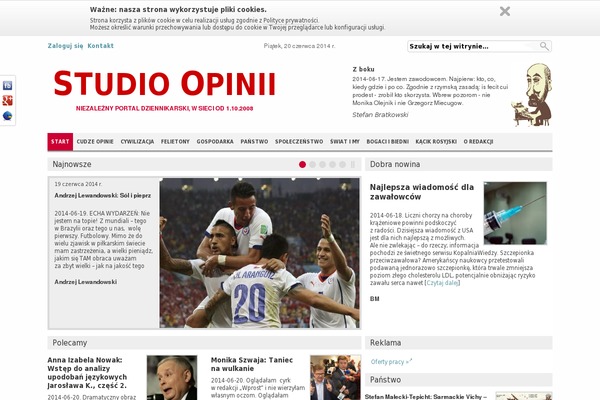600x400 pixels.
Task: Close the cookies notice banner
Action: pyautogui.click(x=505, y=11)
